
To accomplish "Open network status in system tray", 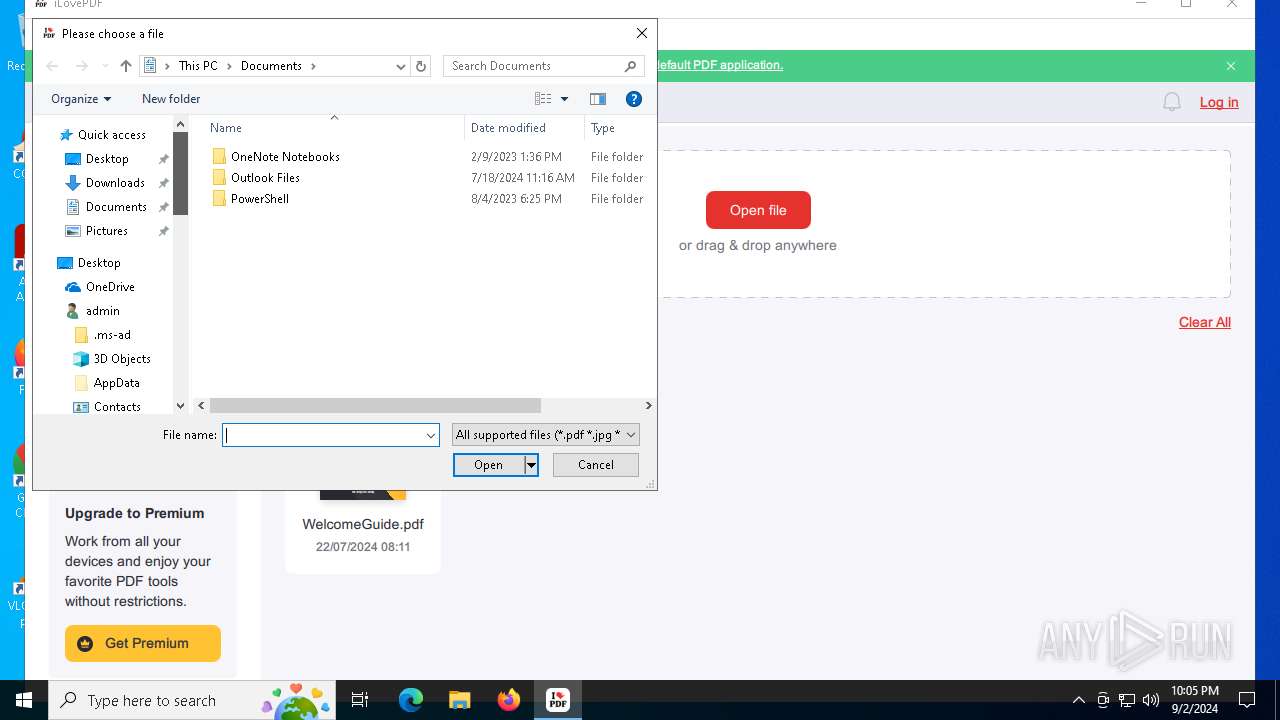I will (1127, 700).
